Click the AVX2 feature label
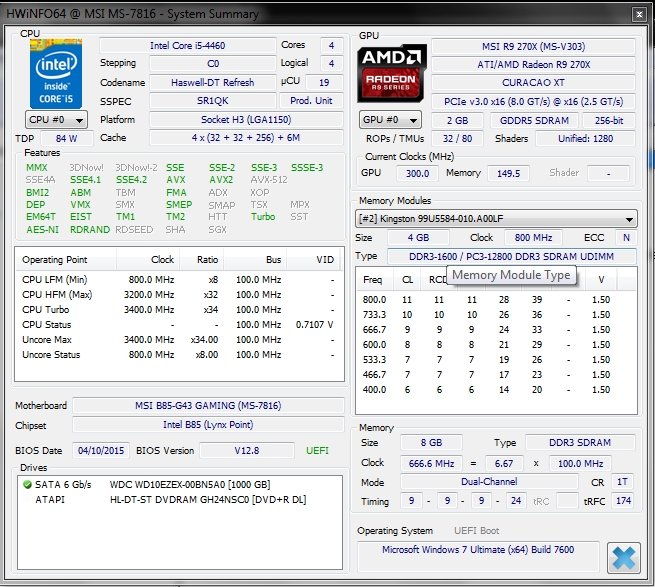 pos(221,180)
